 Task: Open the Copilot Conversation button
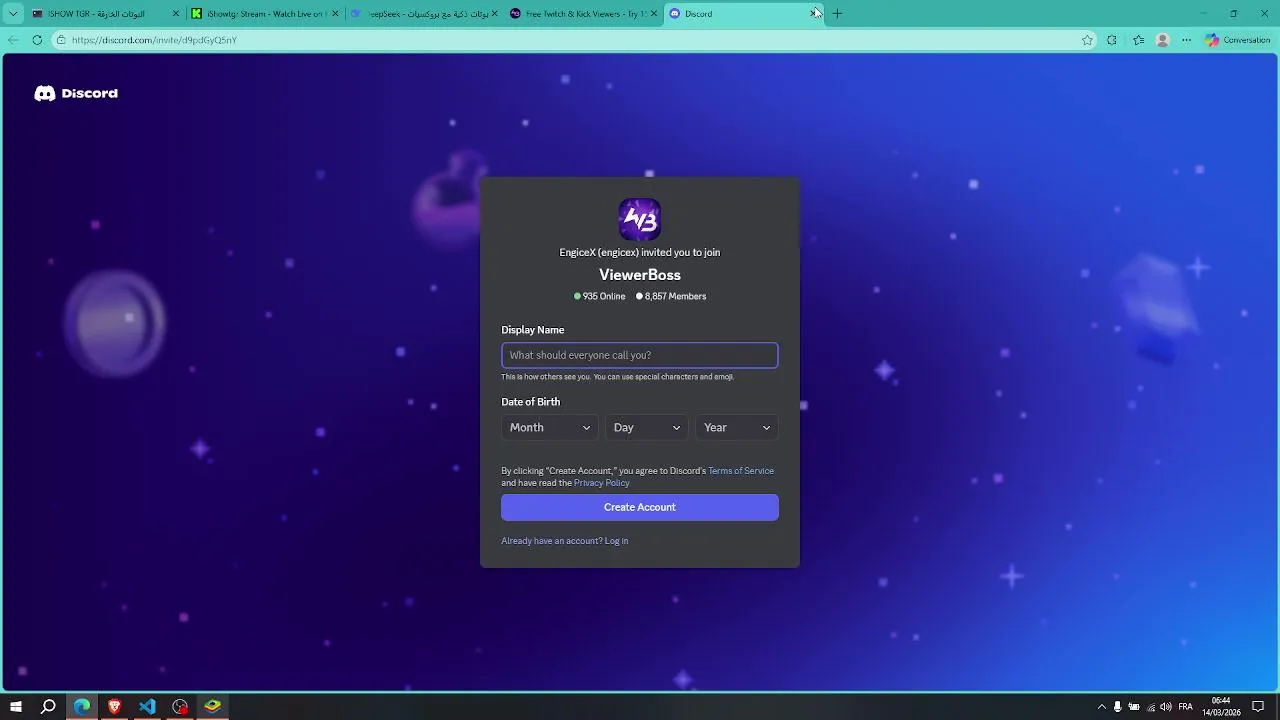coord(1238,40)
